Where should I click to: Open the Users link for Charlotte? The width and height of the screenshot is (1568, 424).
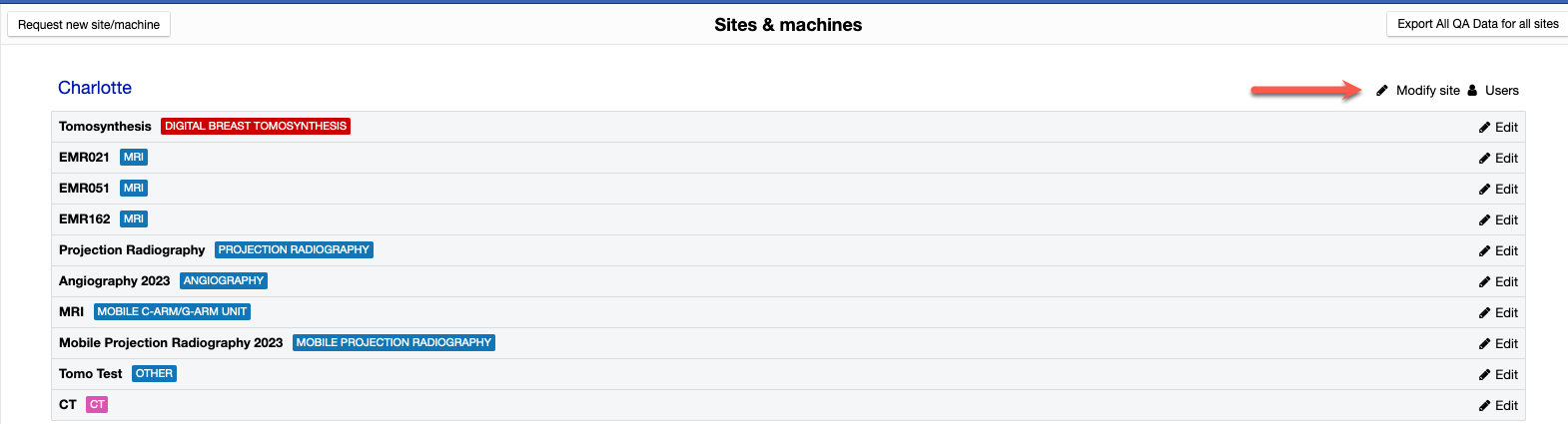pyautogui.click(x=1501, y=91)
